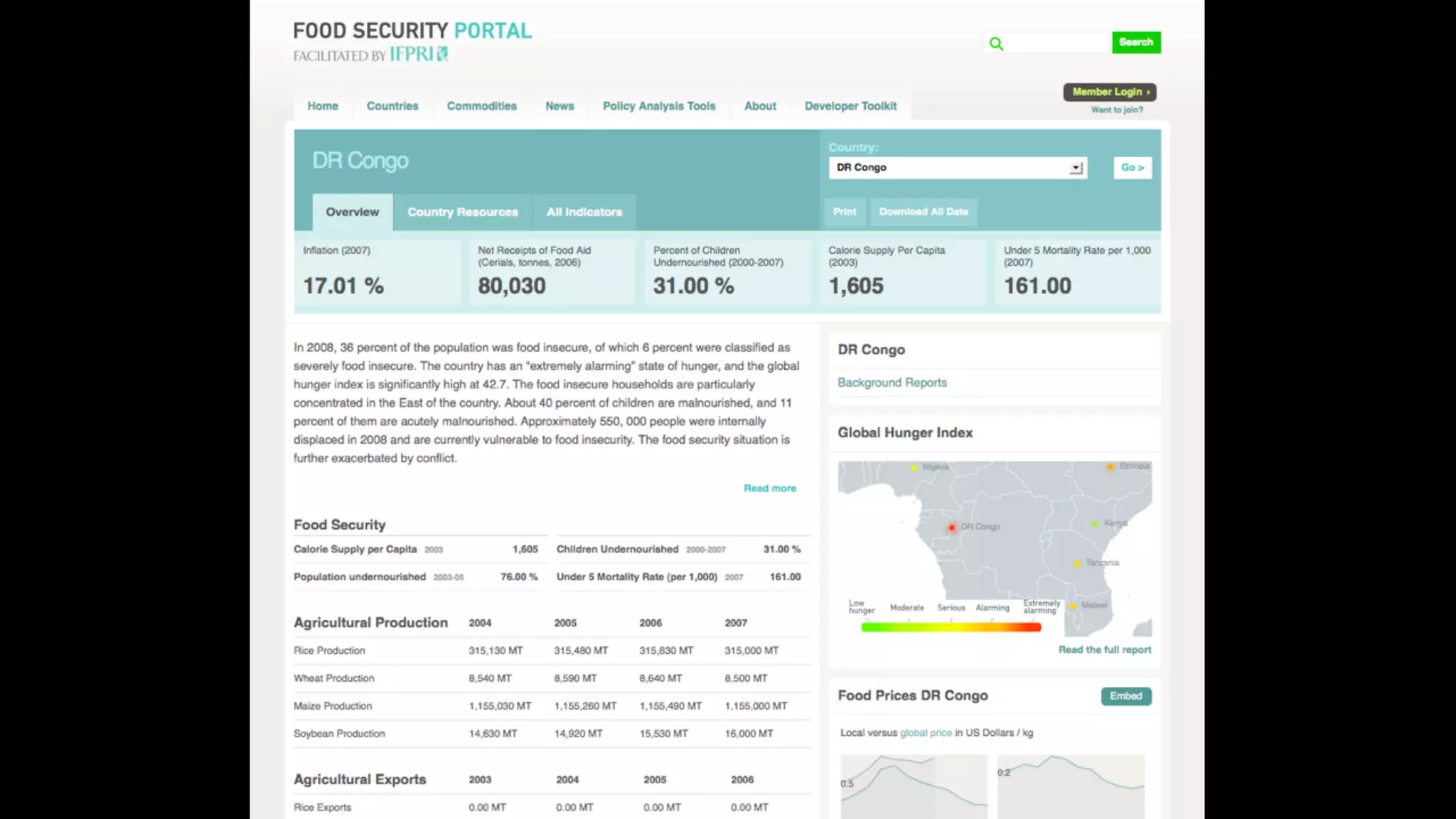The height and width of the screenshot is (819, 1456).
Task: Click the Nigeria yellow map marker
Action: [914, 468]
